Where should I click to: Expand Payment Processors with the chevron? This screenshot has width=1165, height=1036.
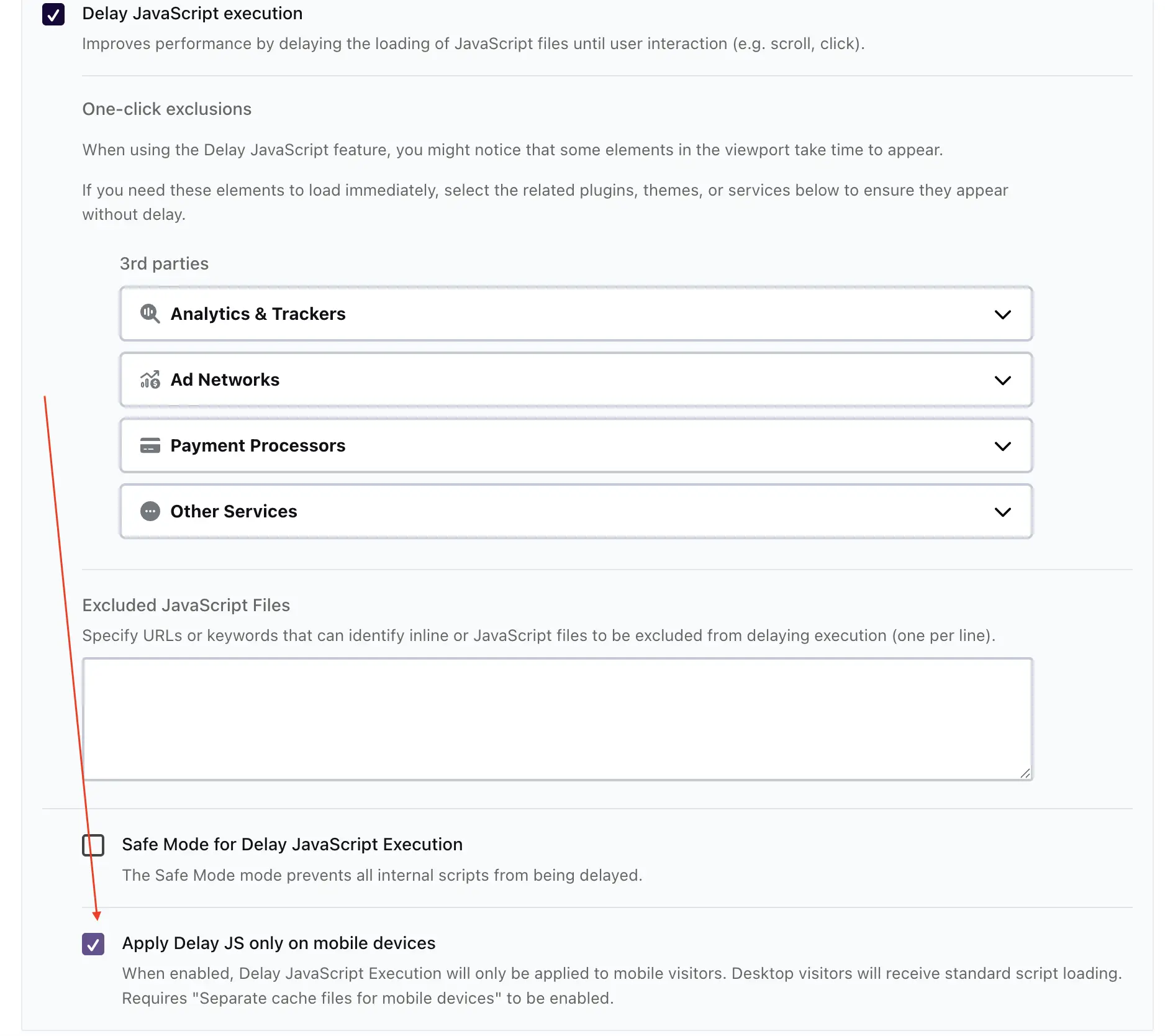(x=1002, y=446)
